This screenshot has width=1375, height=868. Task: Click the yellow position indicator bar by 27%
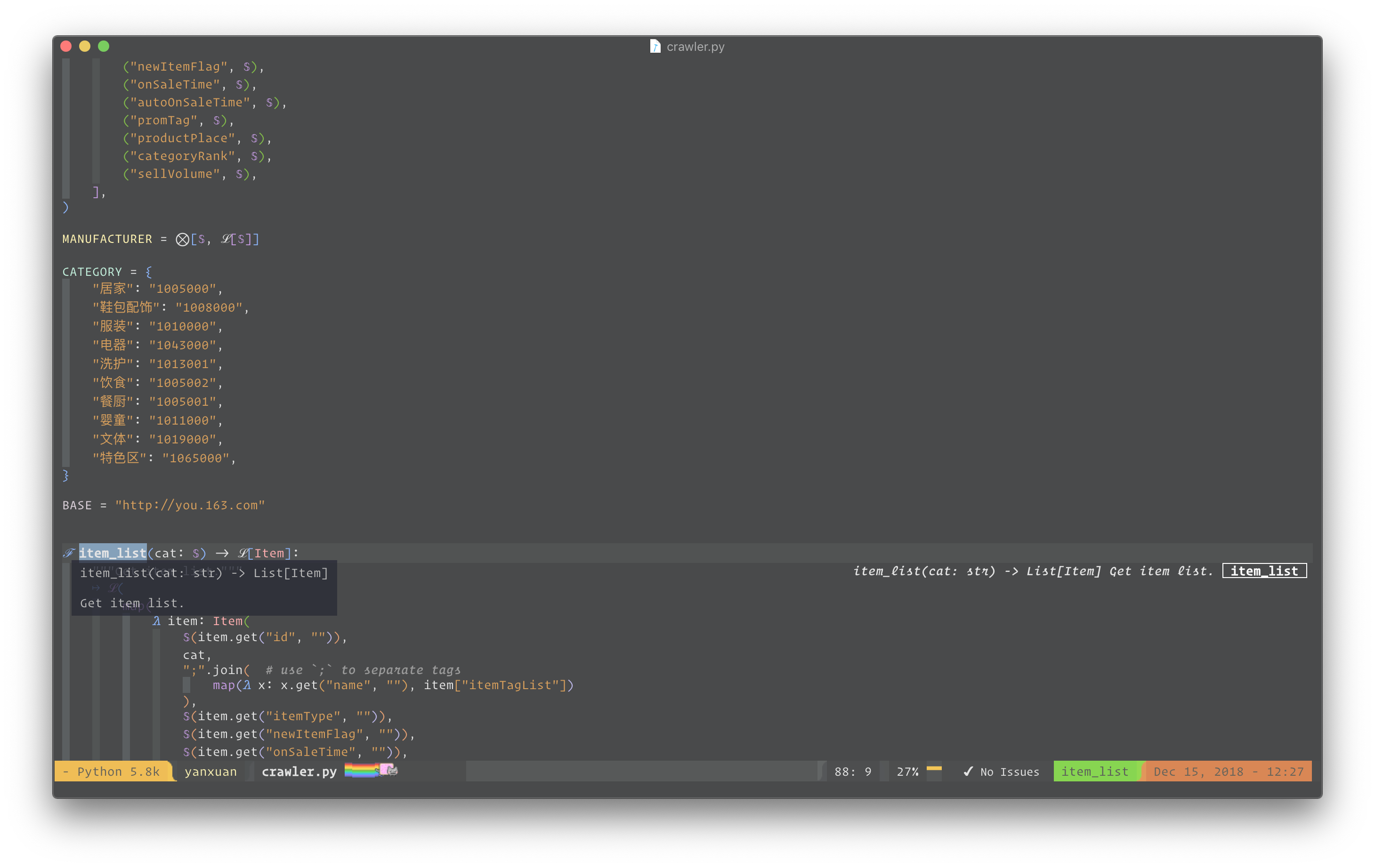(934, 769)
